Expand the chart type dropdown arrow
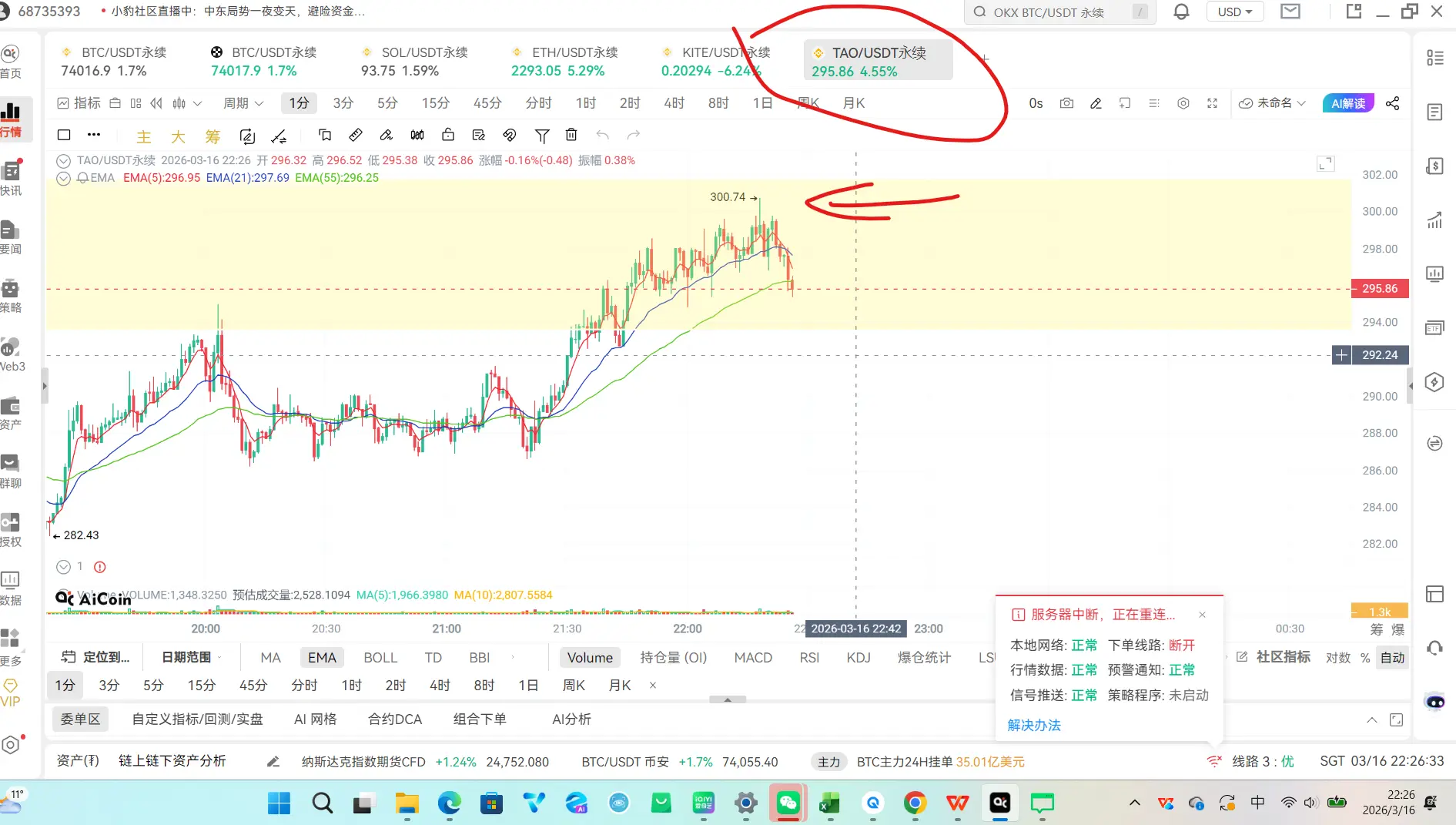The image size is (1456, 825). (198, 103)
